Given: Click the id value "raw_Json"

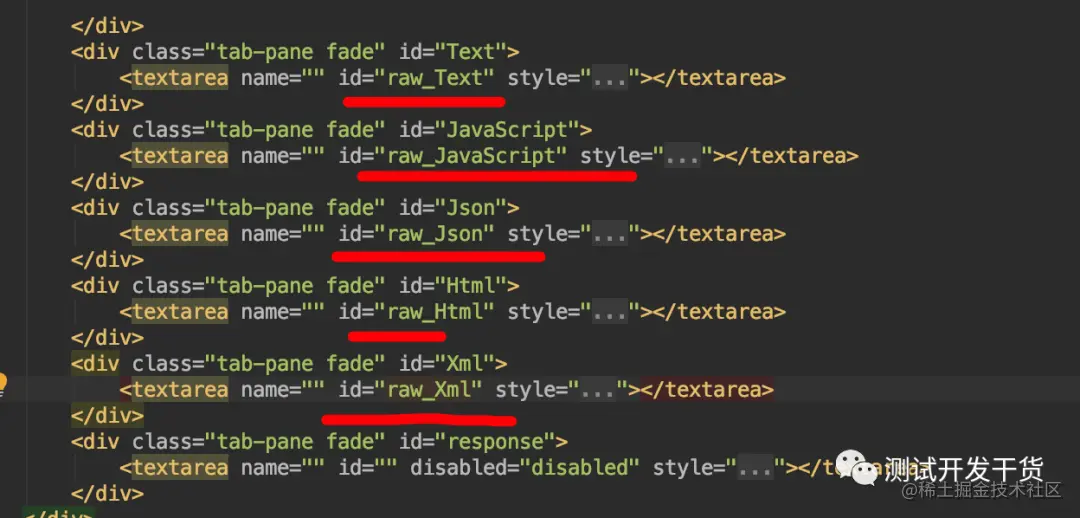Looking at the screenshot, I should pyautogui.click(x=435, y=234).
